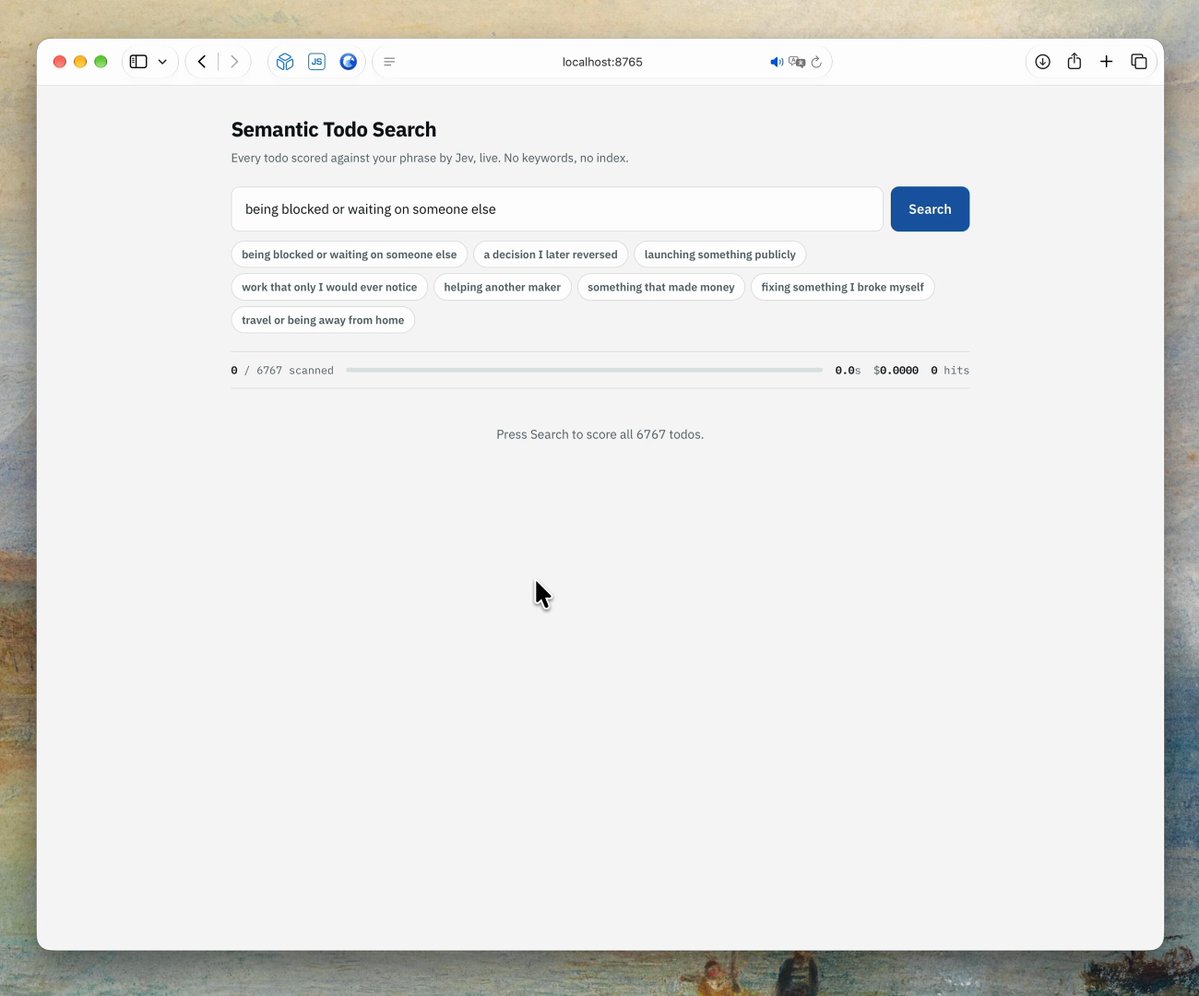Open the tab group dropdown chevron
1199x996 pixels.
point(163,62)
